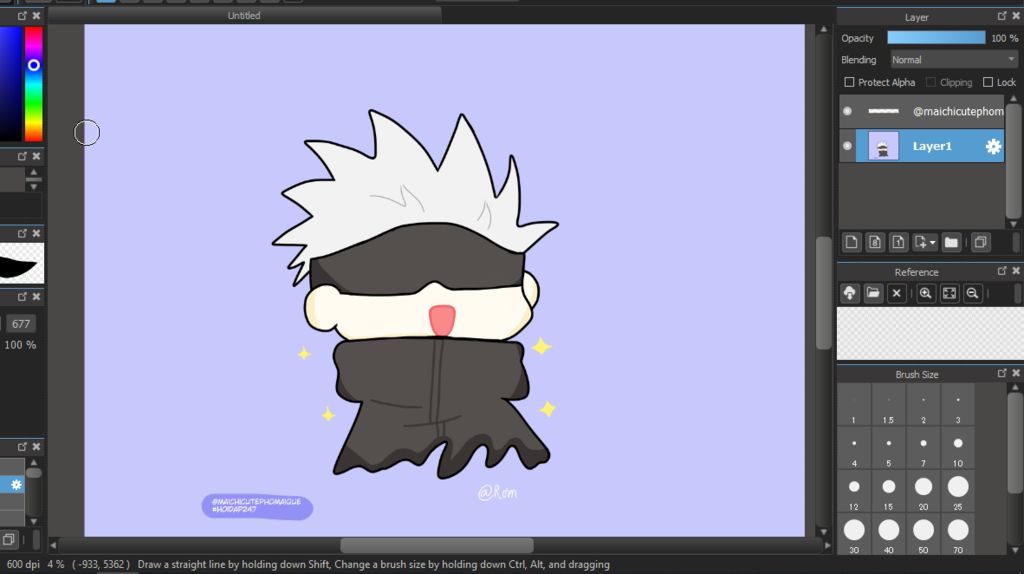Image resolution: width=1024 pixels, height=574 pixels.
Task: Choose brush size 4
Action: (x=854, y=449)
